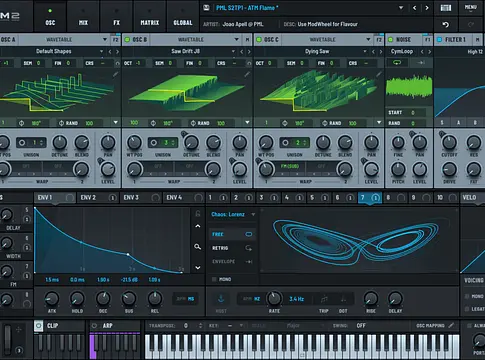The width and height of the screenshot is (485, 360).
Task: Open the Default Shapes wavetable dropdown
Action: 101,52
